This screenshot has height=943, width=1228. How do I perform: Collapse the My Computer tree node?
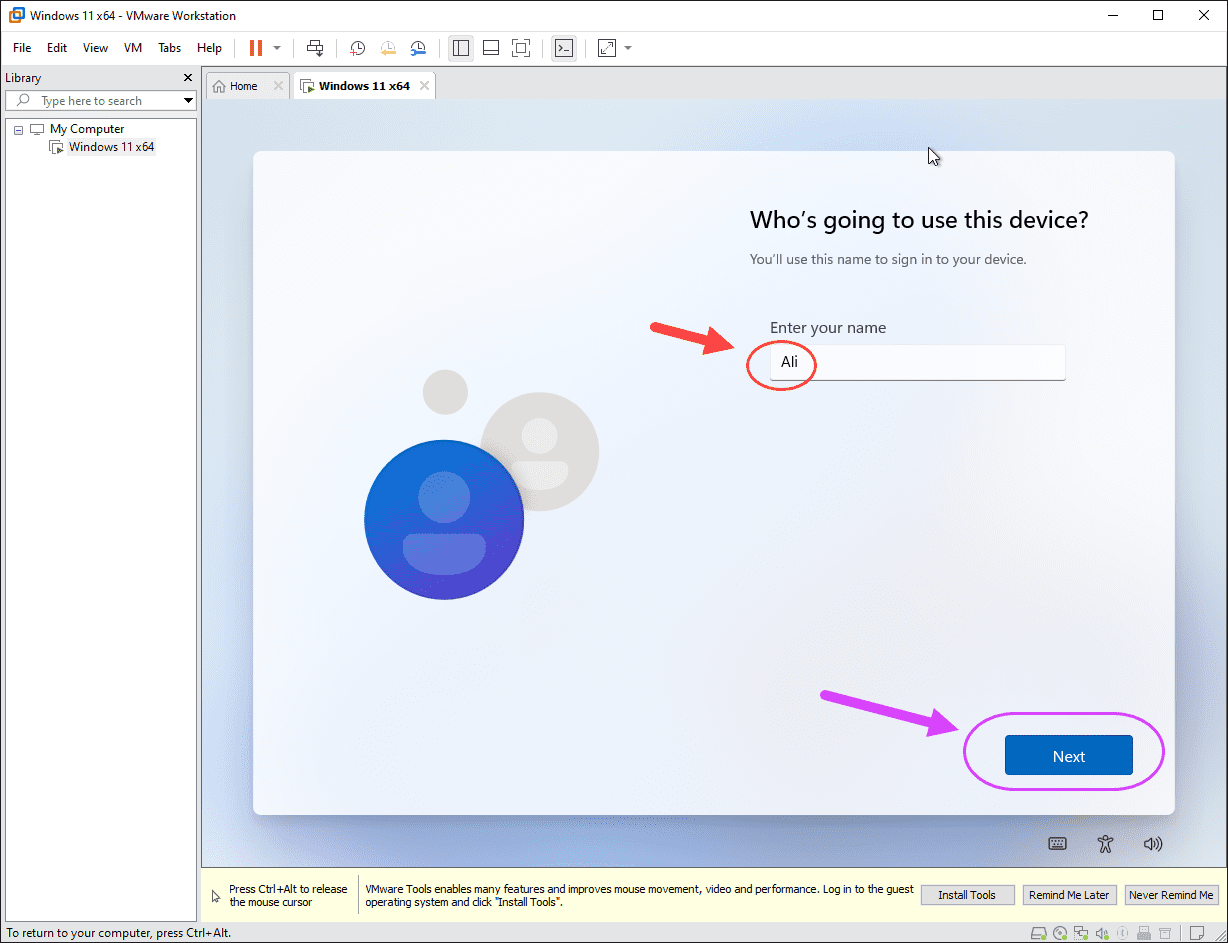pos(18,130)
